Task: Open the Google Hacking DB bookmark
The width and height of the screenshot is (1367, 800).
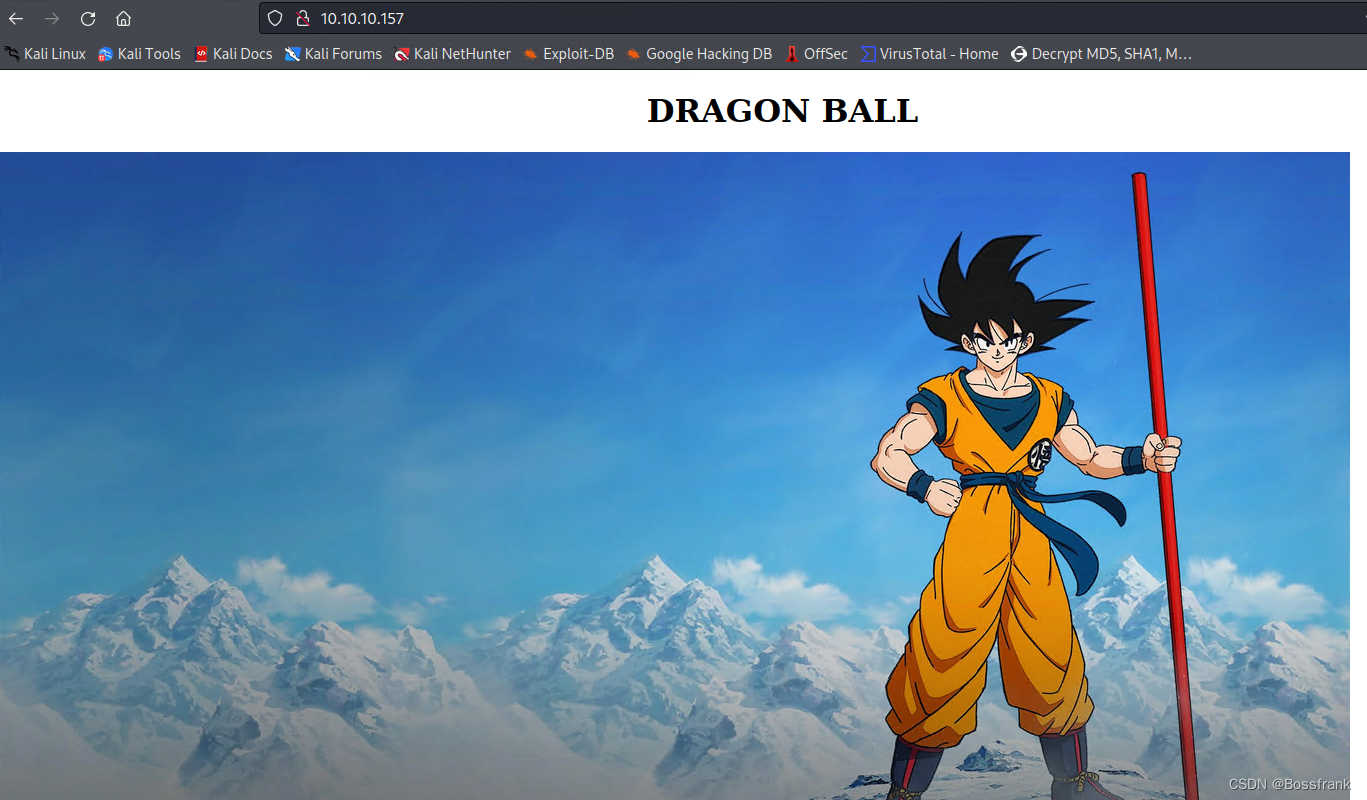Action: [x=699, y=54]
